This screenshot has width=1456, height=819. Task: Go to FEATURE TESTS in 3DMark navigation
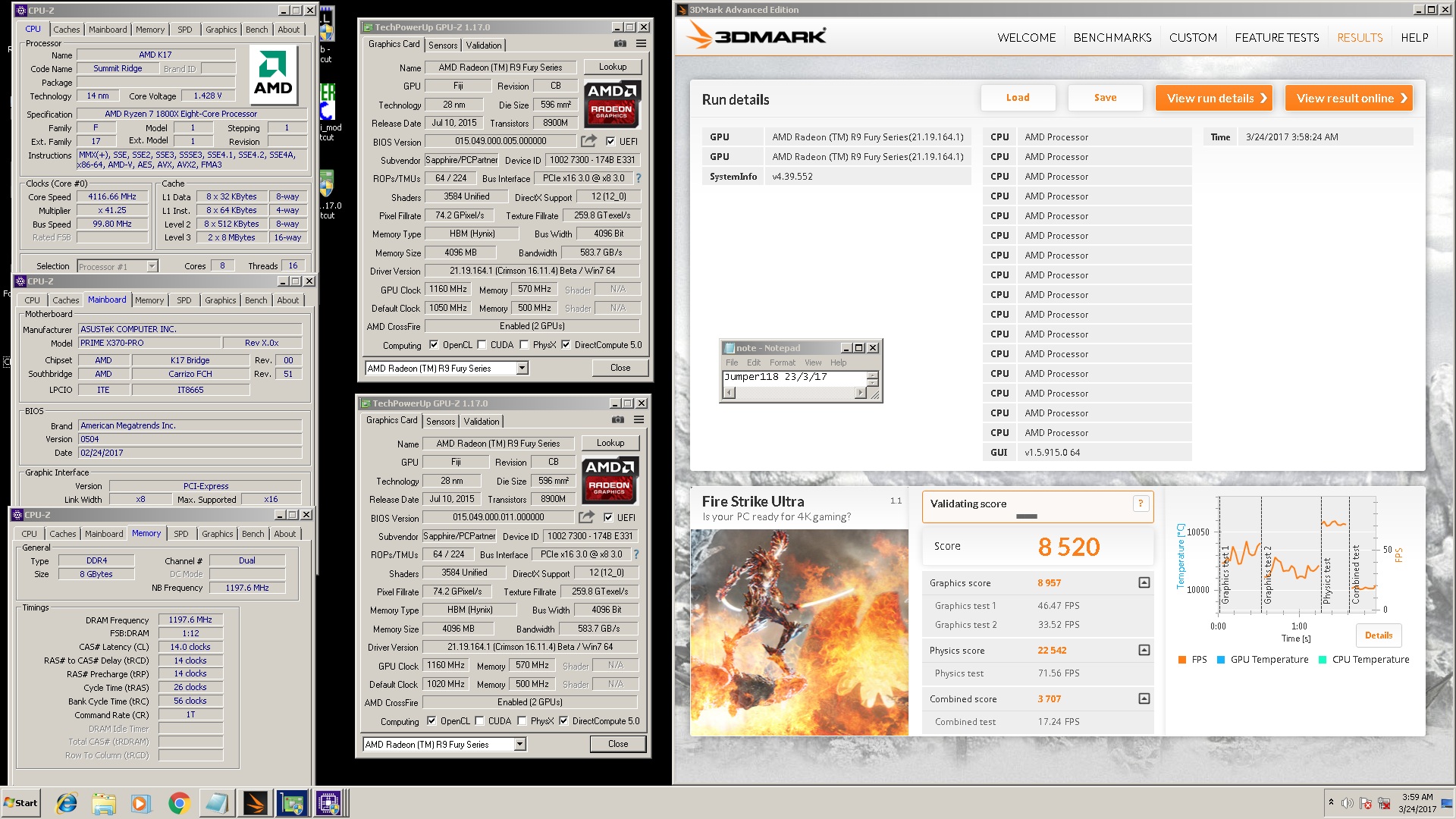tap(1277, 37)
